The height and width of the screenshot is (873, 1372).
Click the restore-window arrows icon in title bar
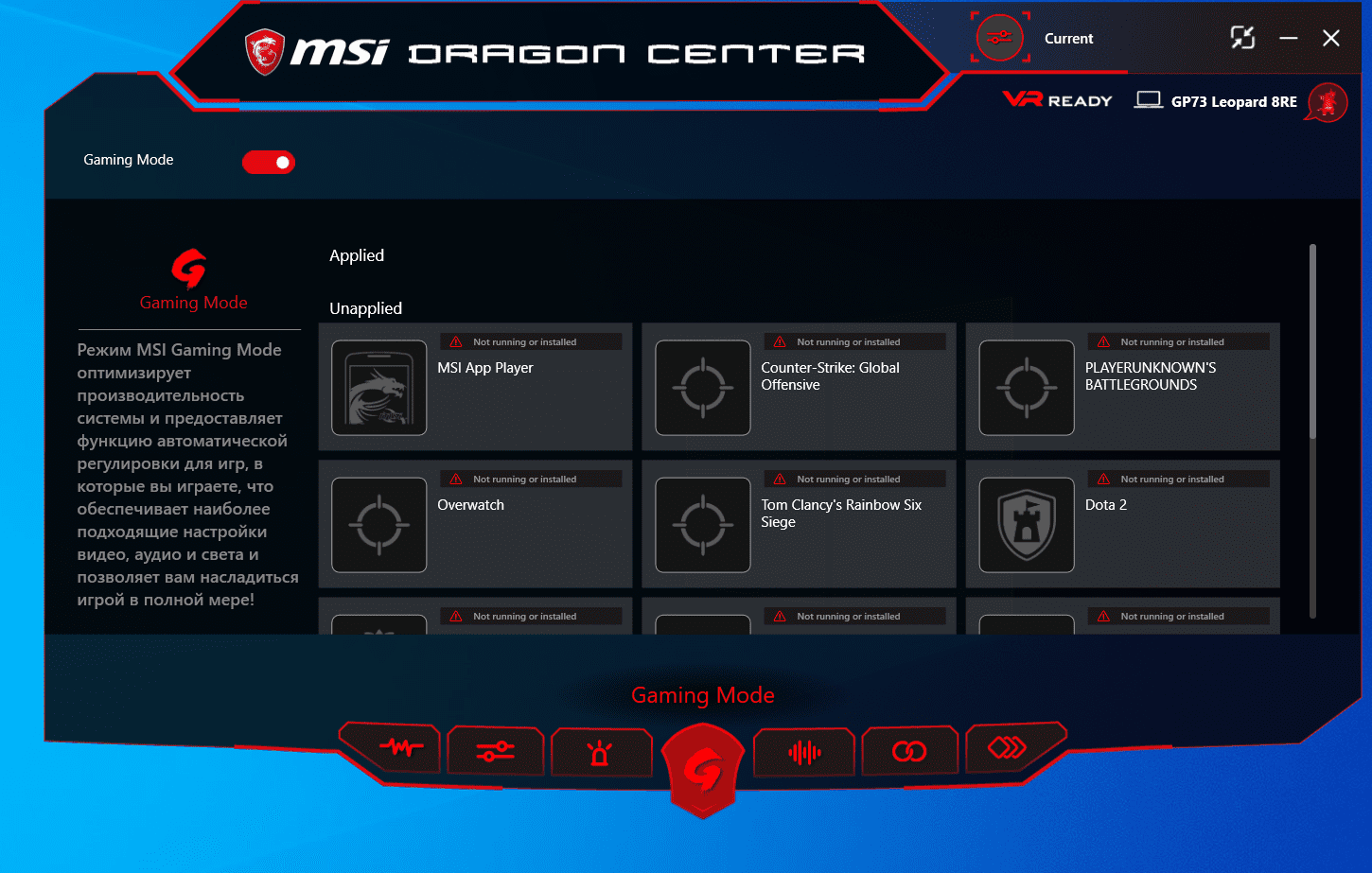[x=1242, y=38]
